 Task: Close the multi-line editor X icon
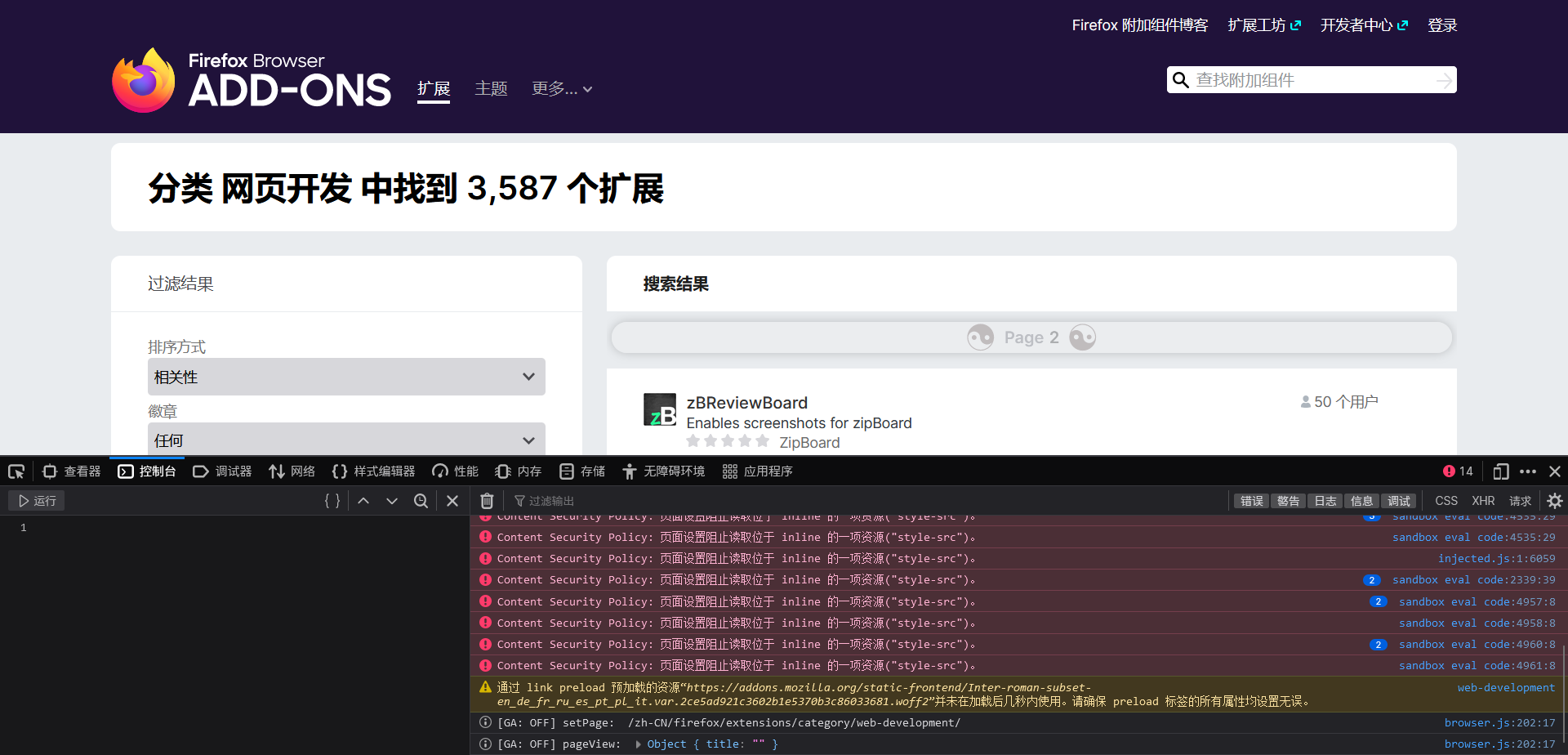[x=452, y=501]
